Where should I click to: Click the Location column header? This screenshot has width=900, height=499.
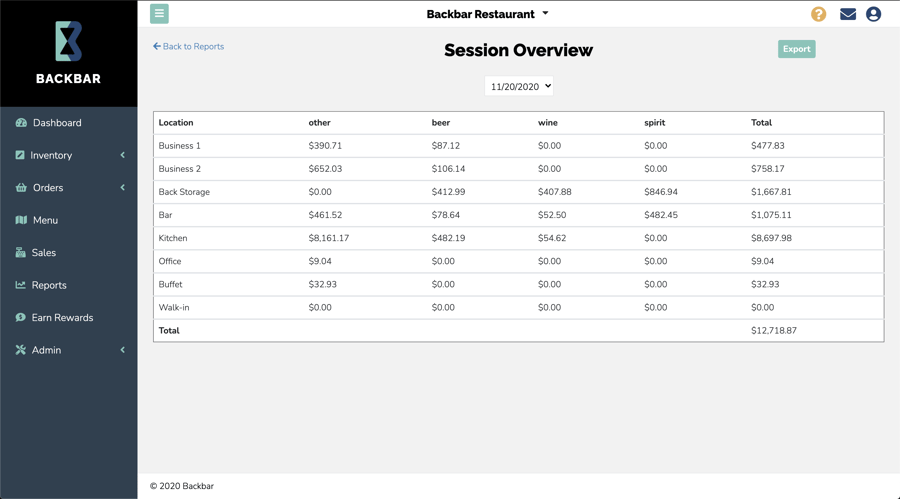pyautogui.click(x=176, y=122)
